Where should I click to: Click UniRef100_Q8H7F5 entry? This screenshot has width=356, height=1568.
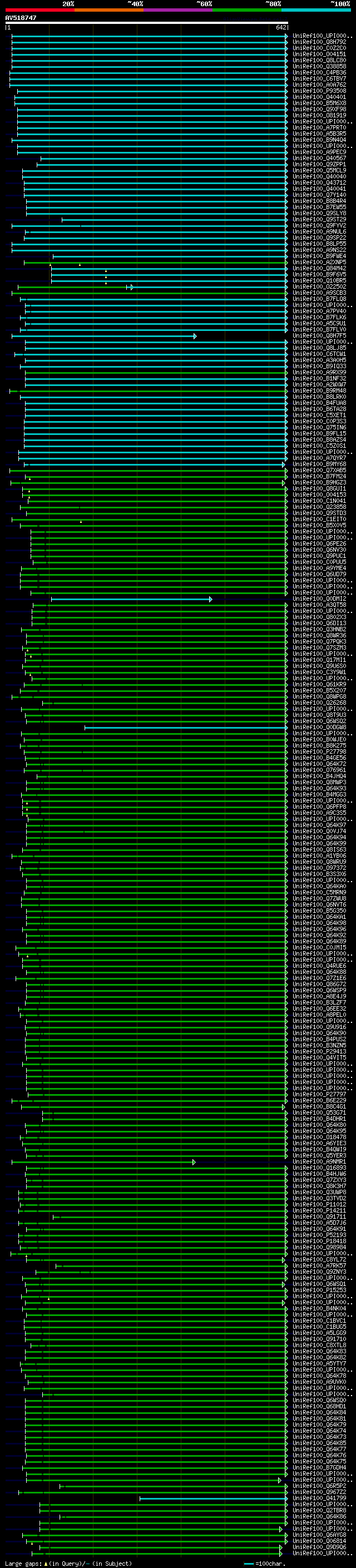[319, 335]
